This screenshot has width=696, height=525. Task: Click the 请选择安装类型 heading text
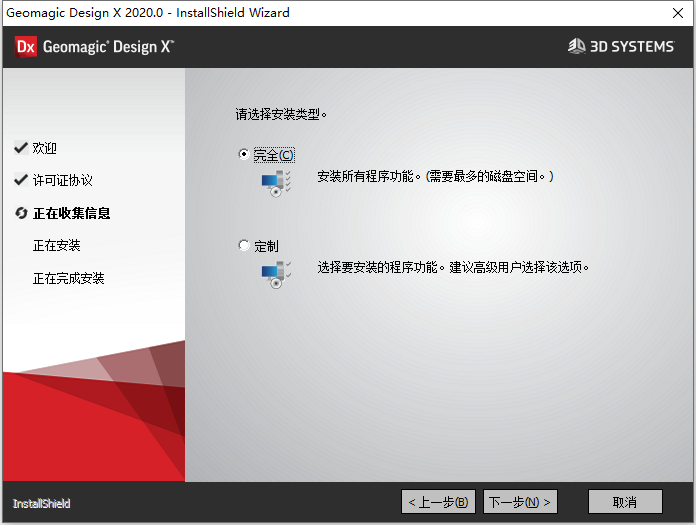tap(281, 114)
